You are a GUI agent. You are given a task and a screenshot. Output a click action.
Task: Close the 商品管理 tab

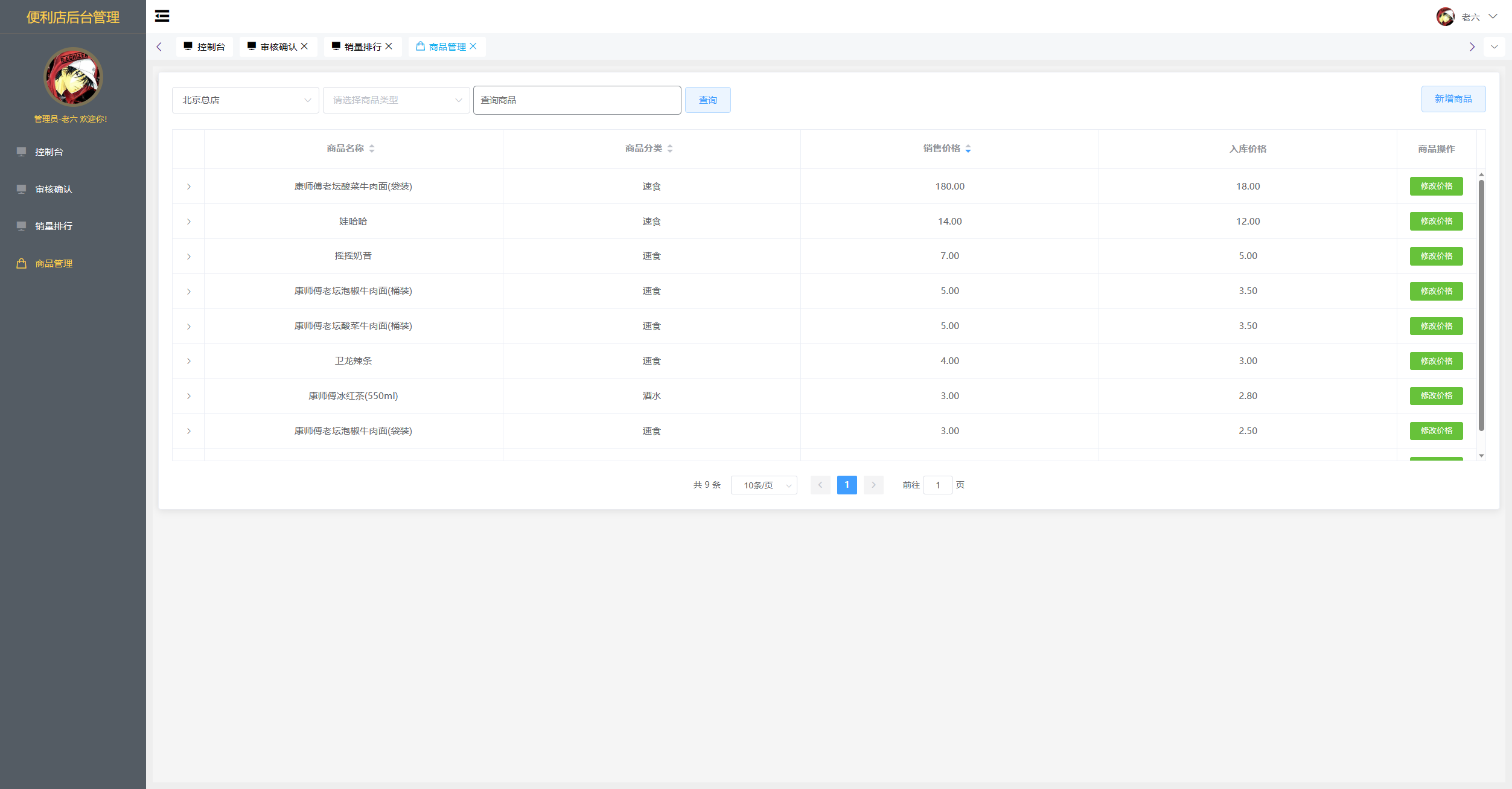click(x=473, y=46)
